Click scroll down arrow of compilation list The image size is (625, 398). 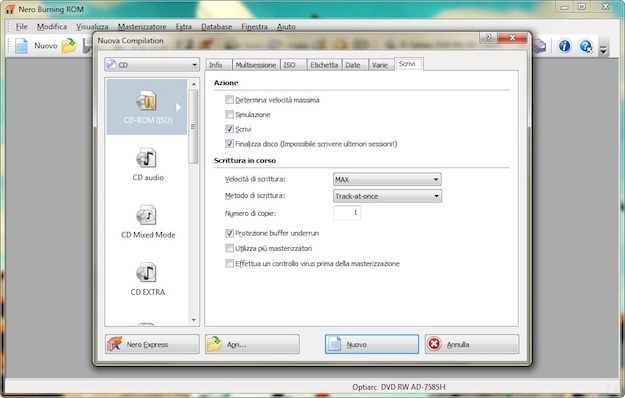coord(194,320)
